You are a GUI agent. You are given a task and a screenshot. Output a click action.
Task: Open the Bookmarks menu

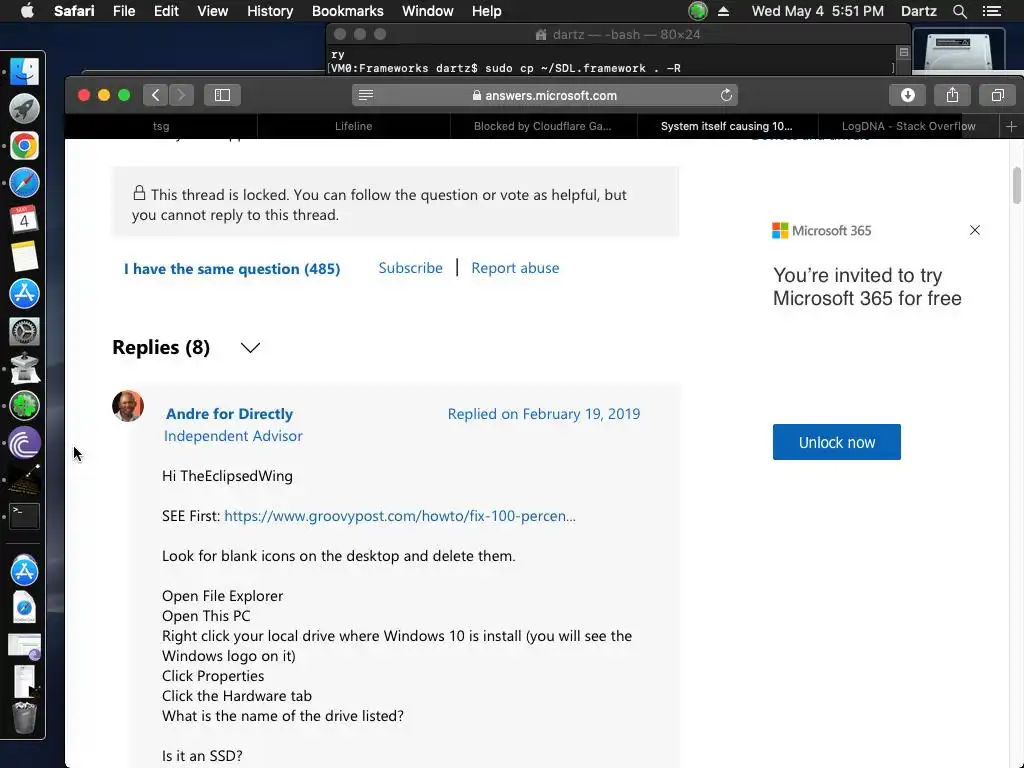pos(347,11)
